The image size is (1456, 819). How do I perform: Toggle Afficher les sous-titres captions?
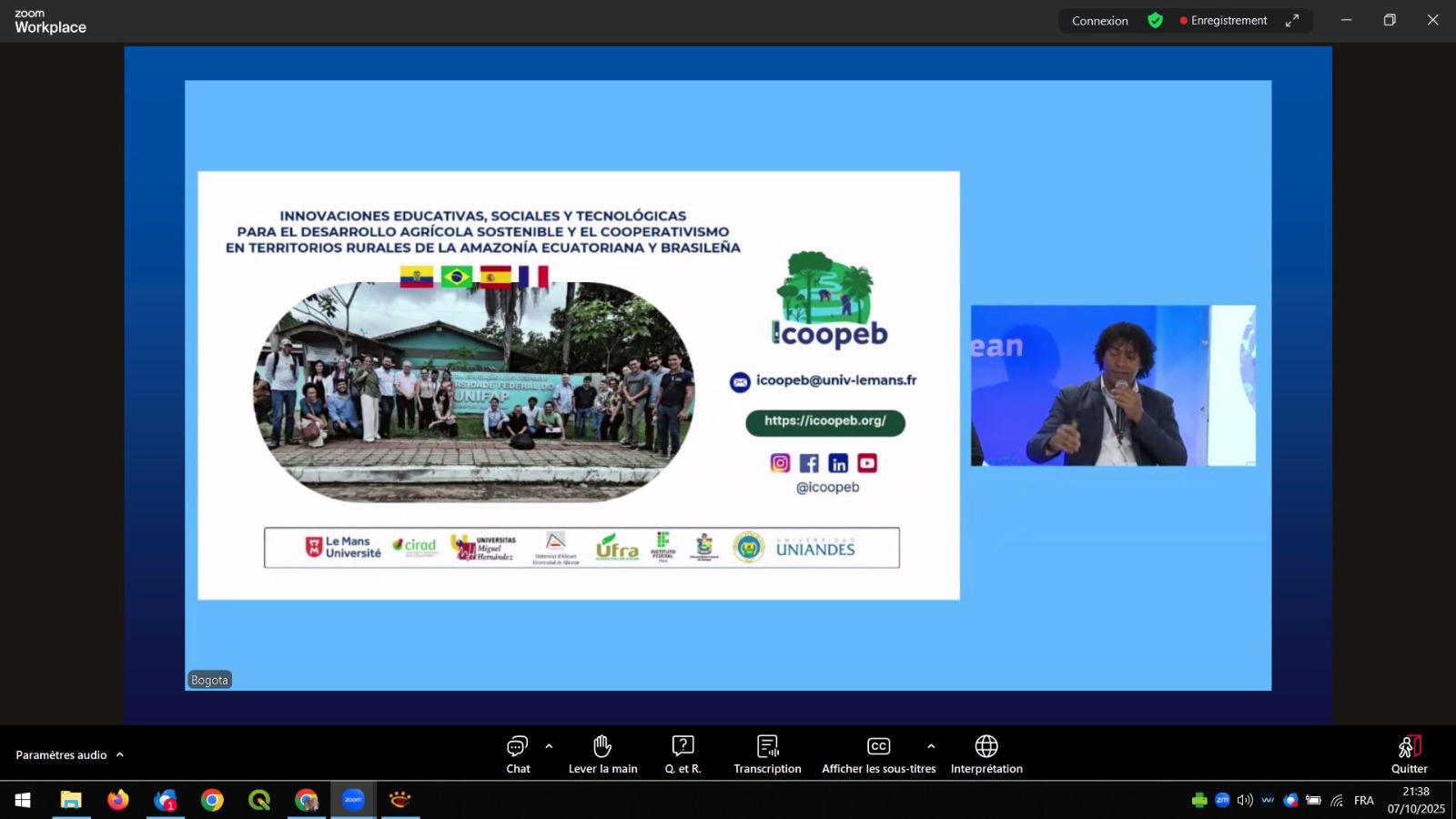(878, 754)
